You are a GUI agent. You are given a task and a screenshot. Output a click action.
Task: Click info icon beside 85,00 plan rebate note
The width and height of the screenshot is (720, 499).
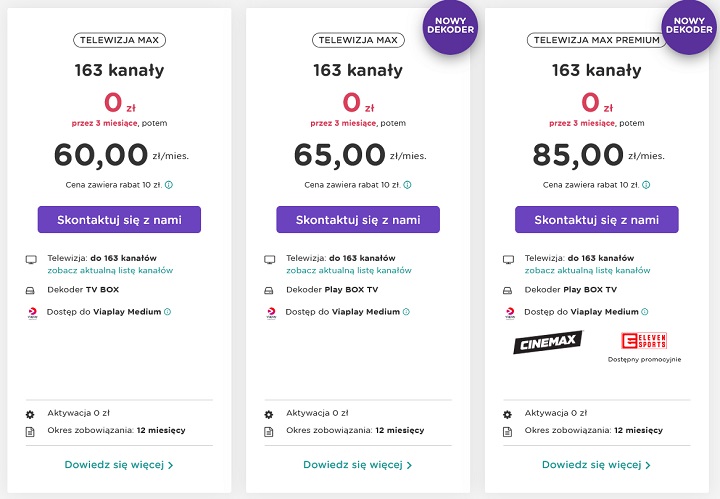(647, 185)
